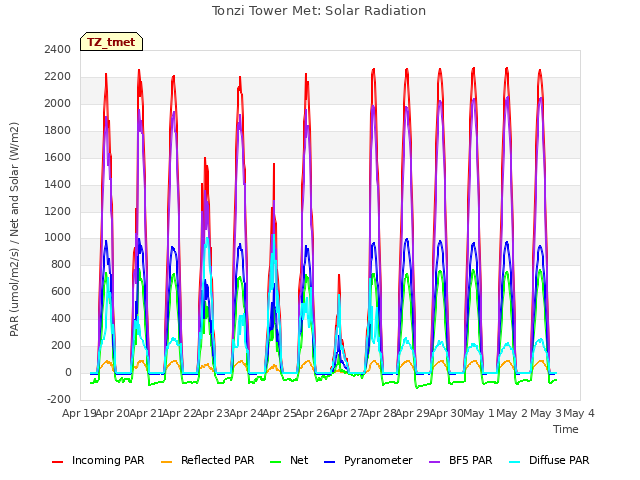Click the Apr 20 x-axis date label
Viewport: 640px width, 480px height.
click(112, 413)
